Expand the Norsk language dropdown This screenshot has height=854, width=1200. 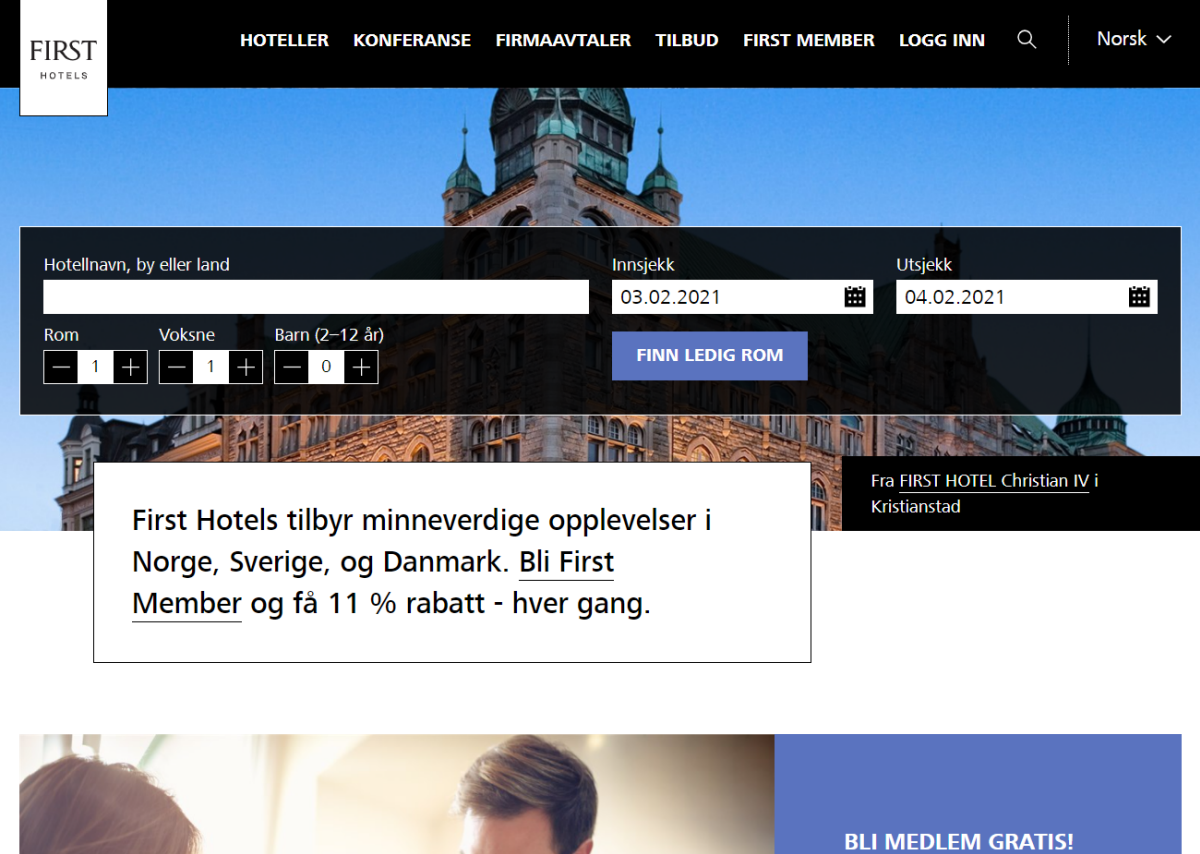click(x=1134, y=39)
